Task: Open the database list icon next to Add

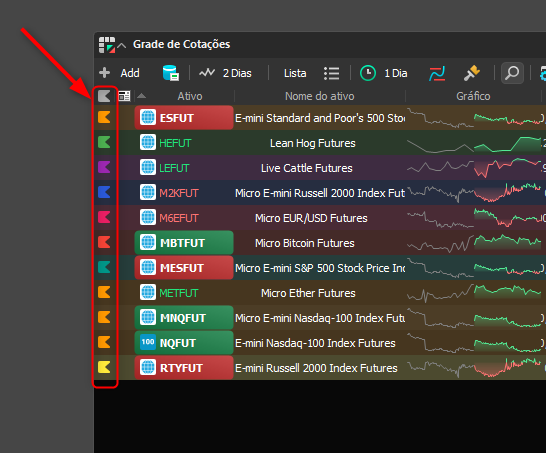Action: pos(171,73)
